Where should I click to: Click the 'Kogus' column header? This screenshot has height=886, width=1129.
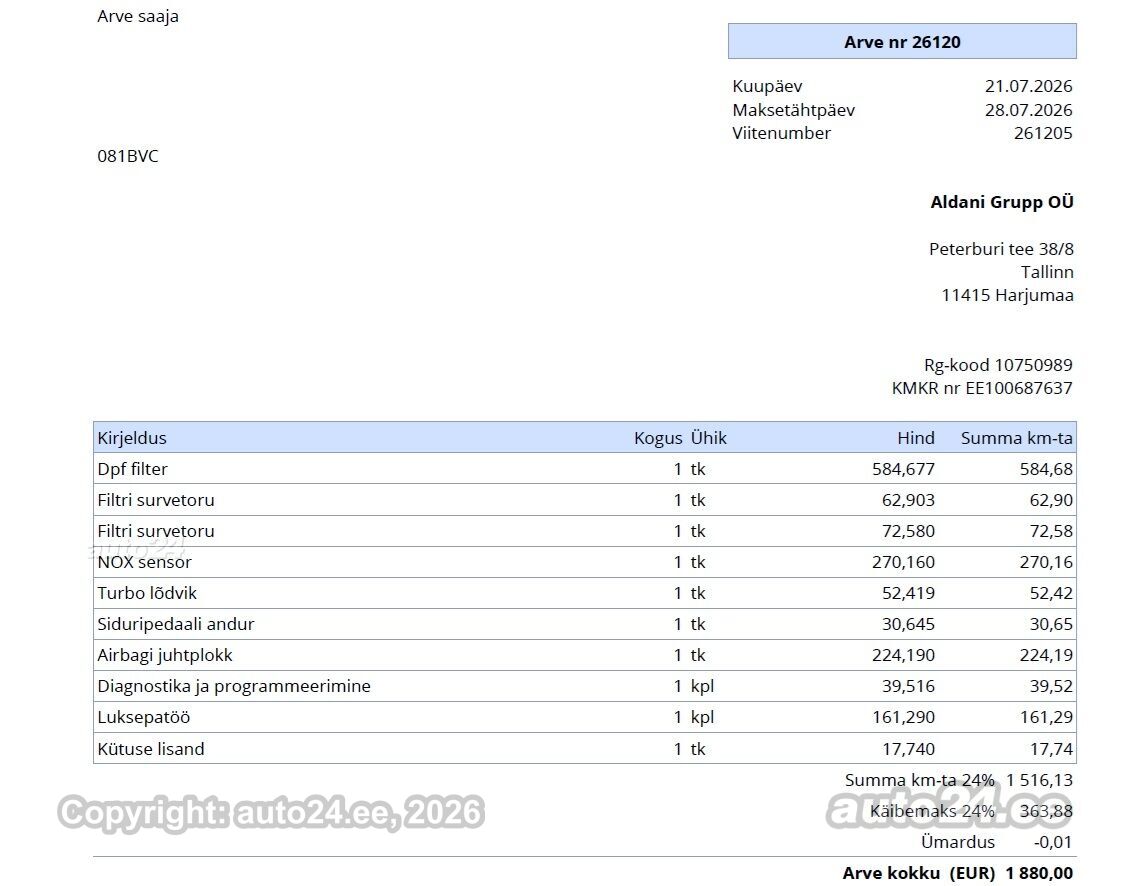[x=658, y=438]
